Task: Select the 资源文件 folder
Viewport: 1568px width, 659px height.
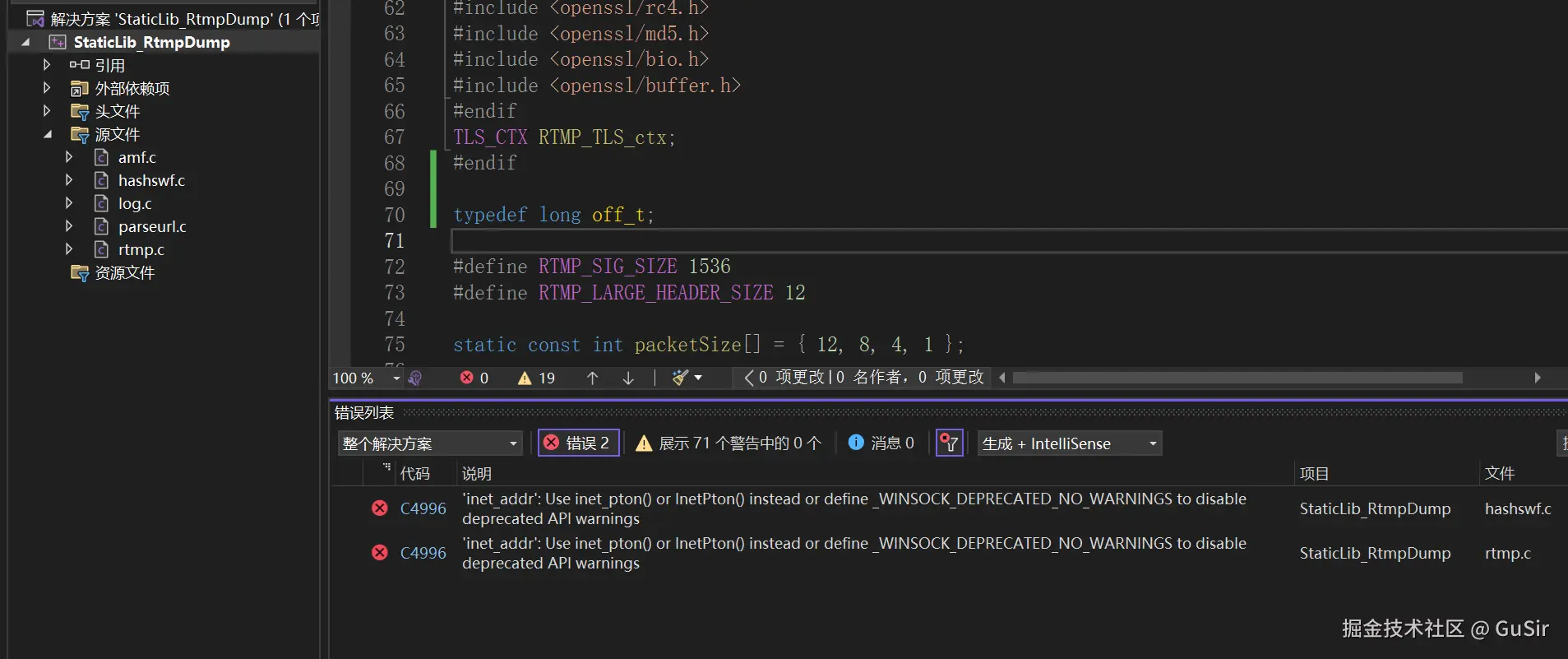Action: [124, 272]
